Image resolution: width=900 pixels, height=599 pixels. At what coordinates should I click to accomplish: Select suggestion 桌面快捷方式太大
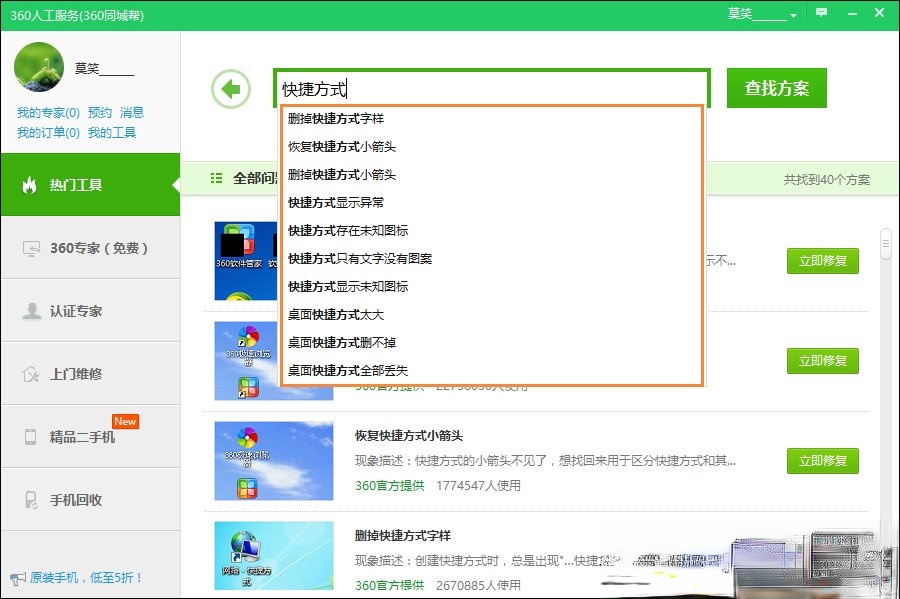point(491,315)
